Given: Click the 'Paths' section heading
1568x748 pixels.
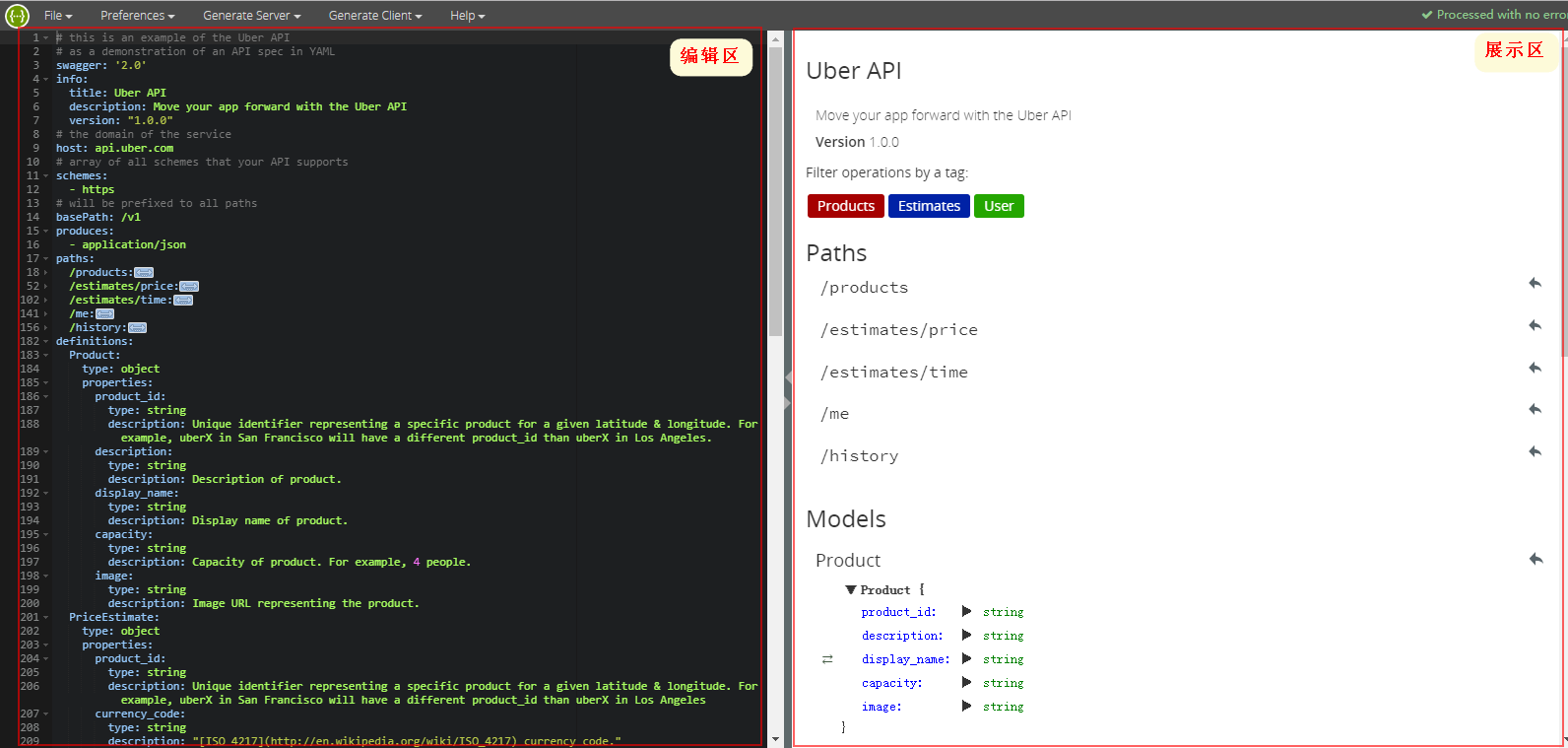Looking at the screenshot, I should tap(837, 253).
